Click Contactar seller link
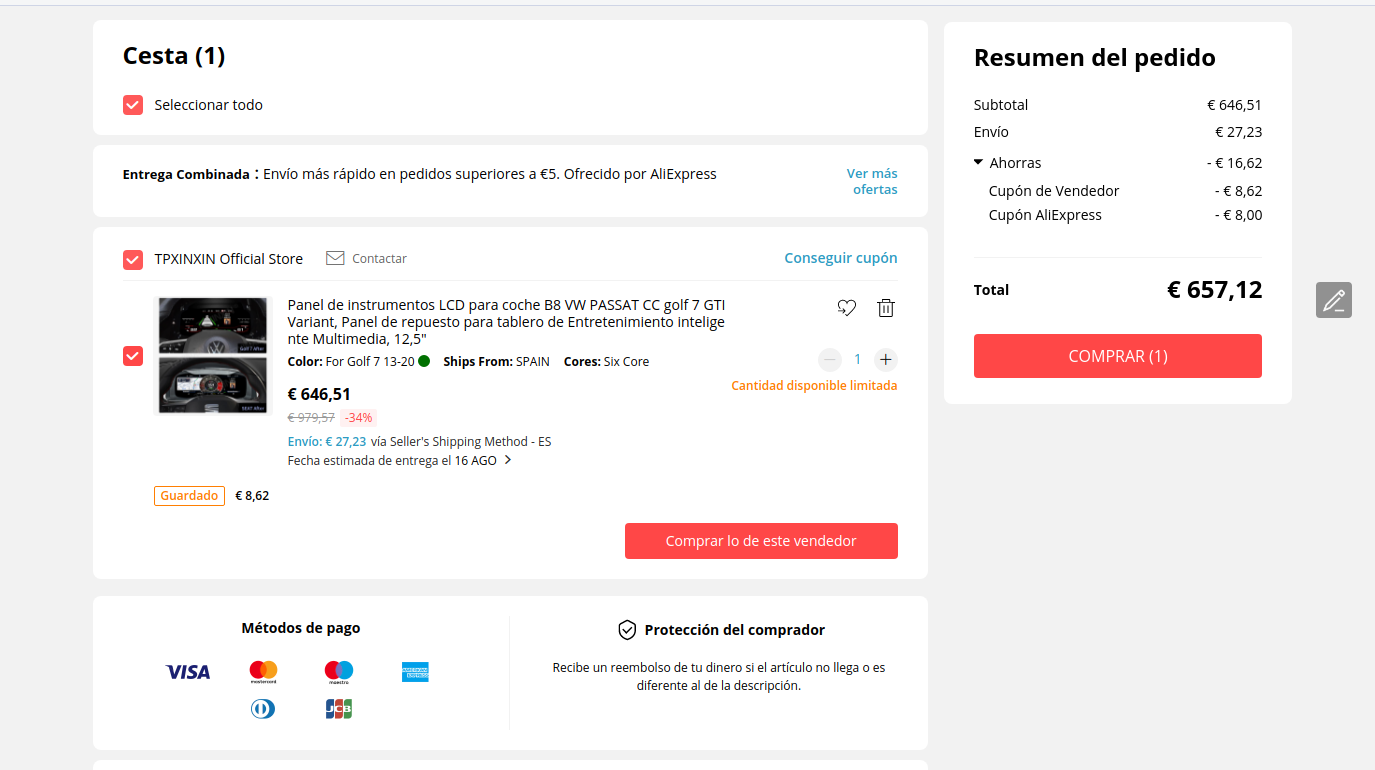Screen dimensions: 1375x770 pos(379,258)
